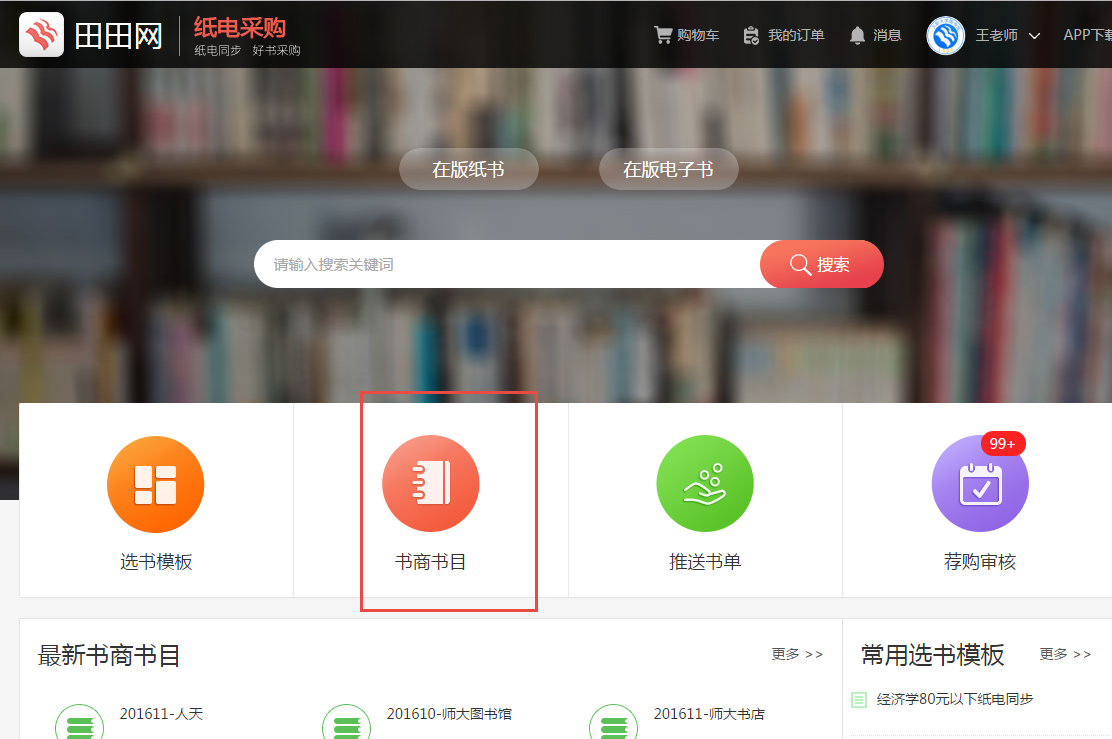Viewport: 1112px width, 739px height.
Task: Click list icon beside 经济学80元以下纸电同步
Action: pos(859,700)
